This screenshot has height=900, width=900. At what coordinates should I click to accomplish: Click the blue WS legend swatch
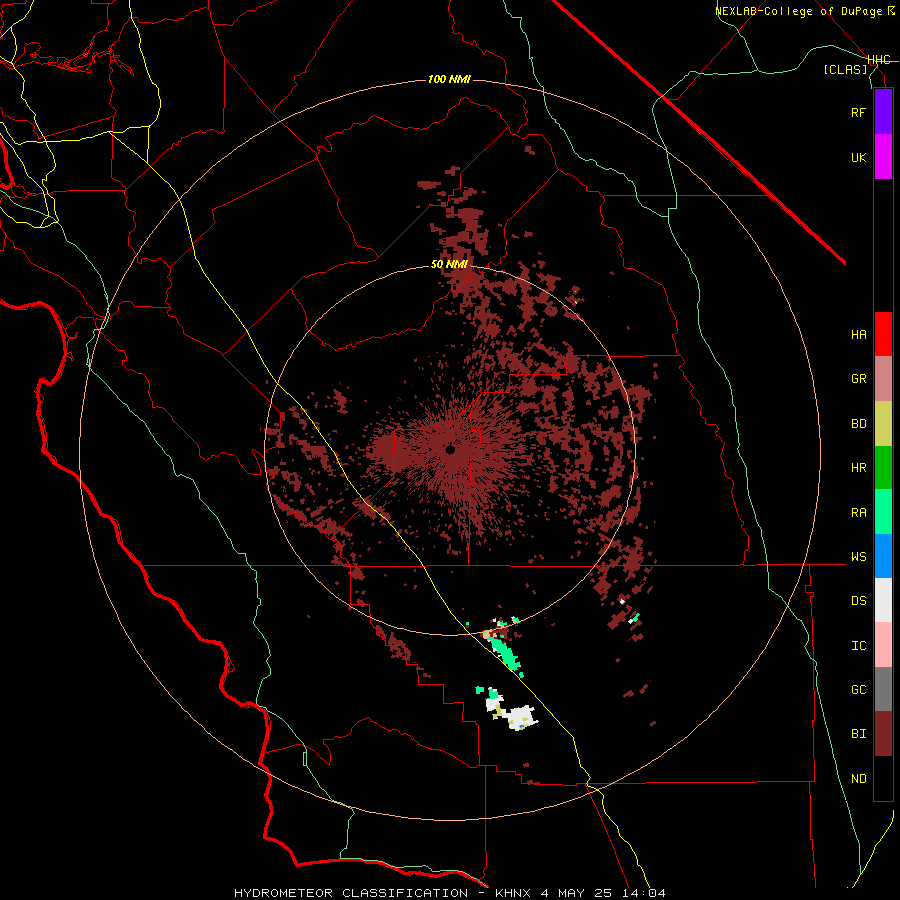pos(883,556)
